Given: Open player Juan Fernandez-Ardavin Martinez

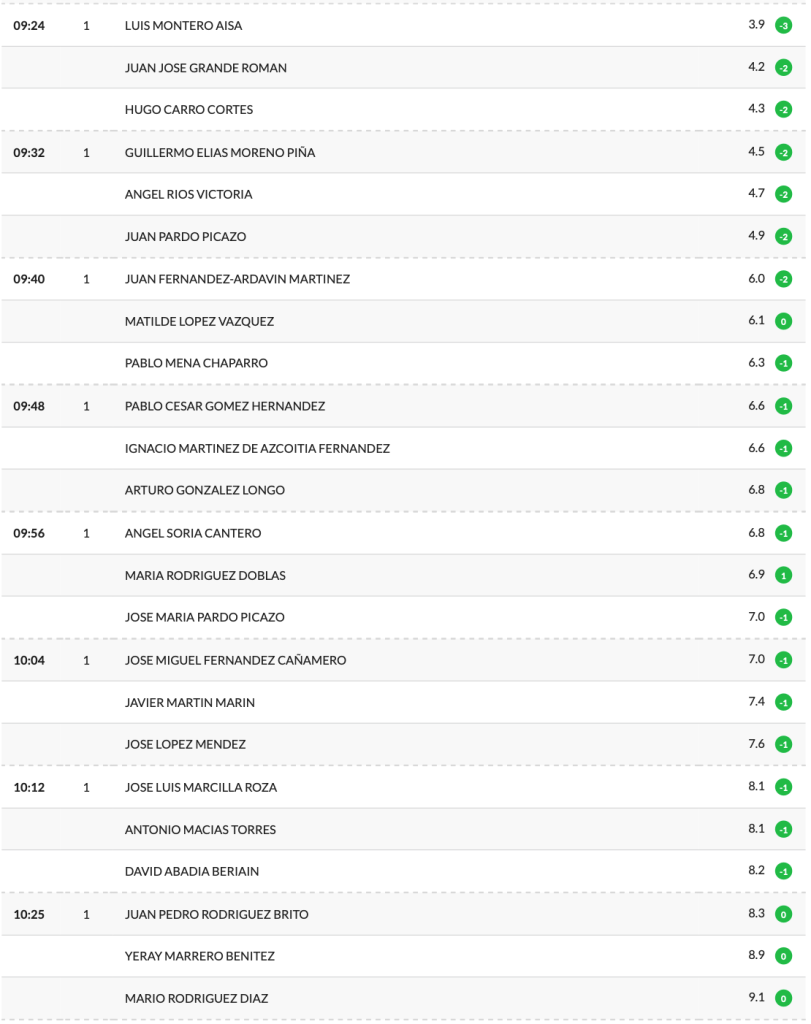Looking at the screenshot, I should pyautogui.click(x=237, y=280).
